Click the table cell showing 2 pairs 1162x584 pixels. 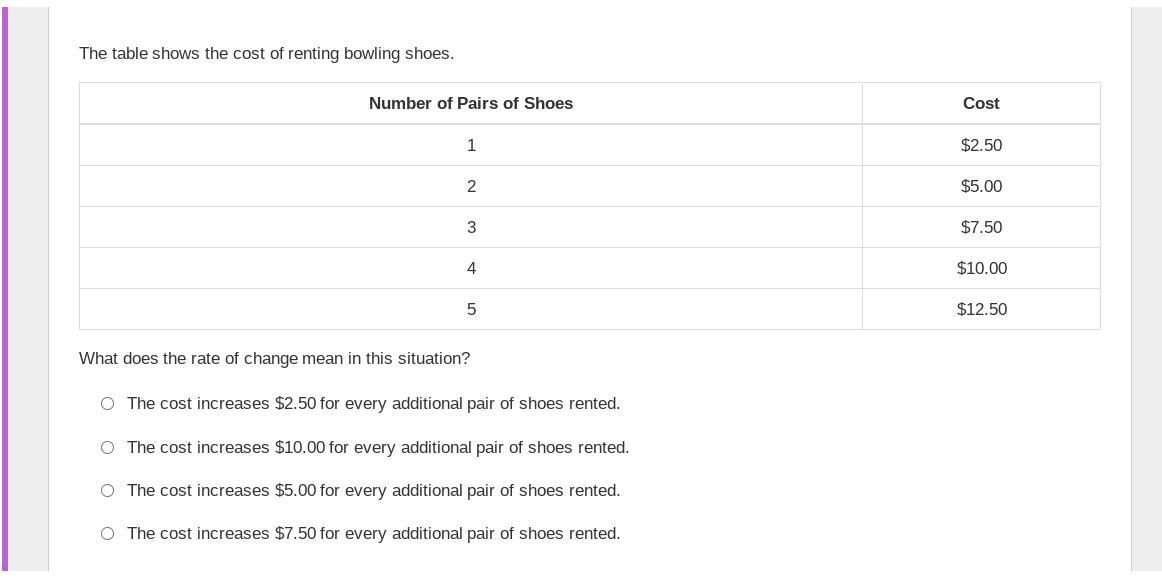pos(471,187)
